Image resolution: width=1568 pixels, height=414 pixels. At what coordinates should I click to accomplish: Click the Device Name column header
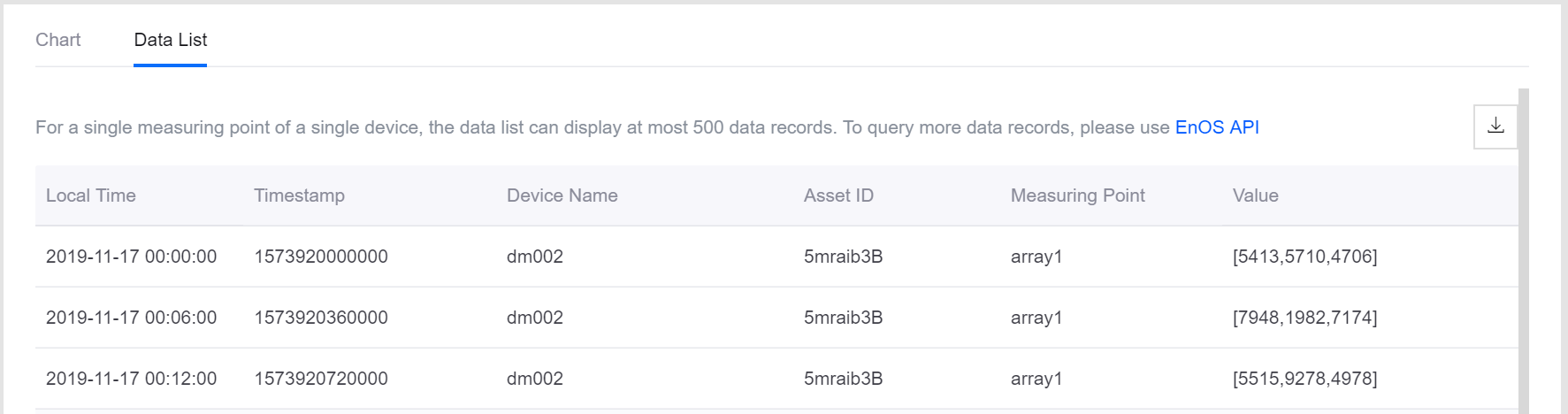click(x=562, y=195)
